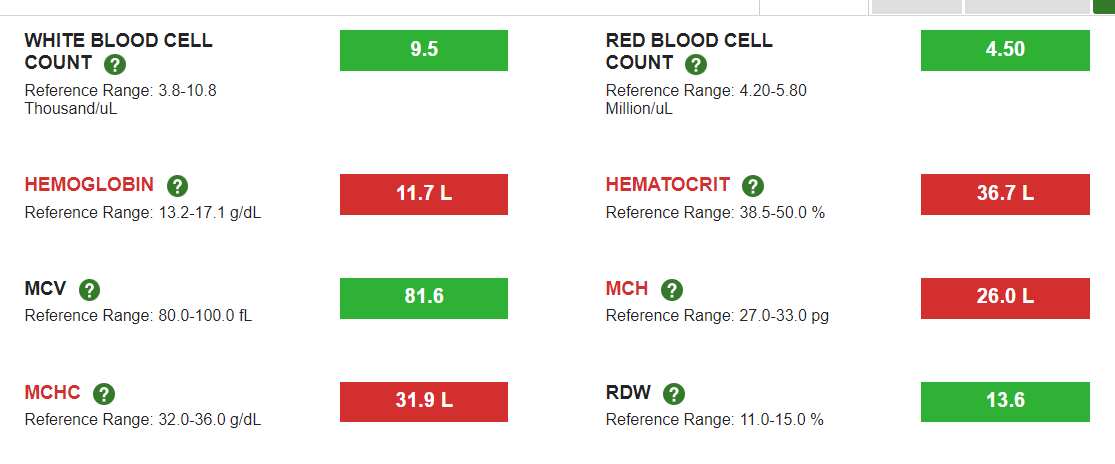Select the green 9.5 result box
1115x464 pixels.
[424, 50]
